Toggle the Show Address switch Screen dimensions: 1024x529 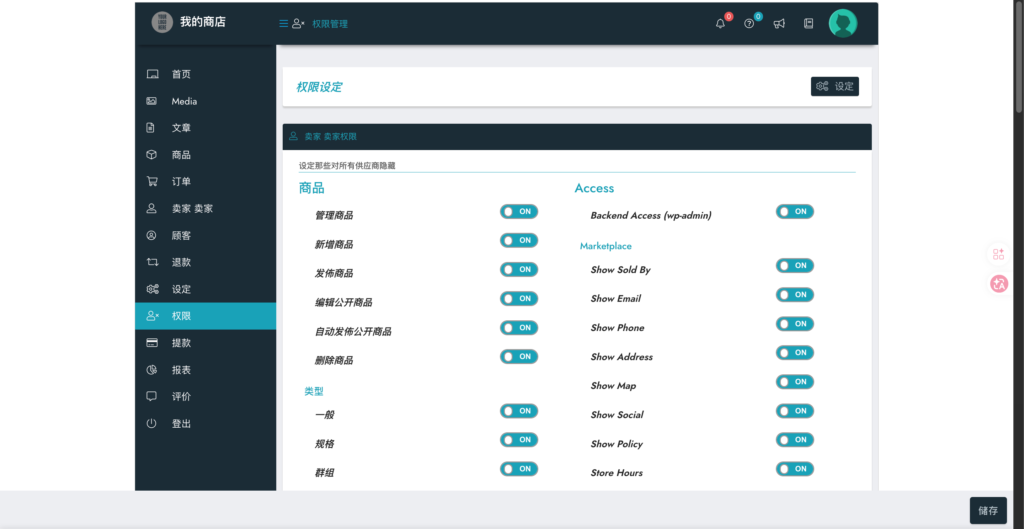[x=795, y=353]
